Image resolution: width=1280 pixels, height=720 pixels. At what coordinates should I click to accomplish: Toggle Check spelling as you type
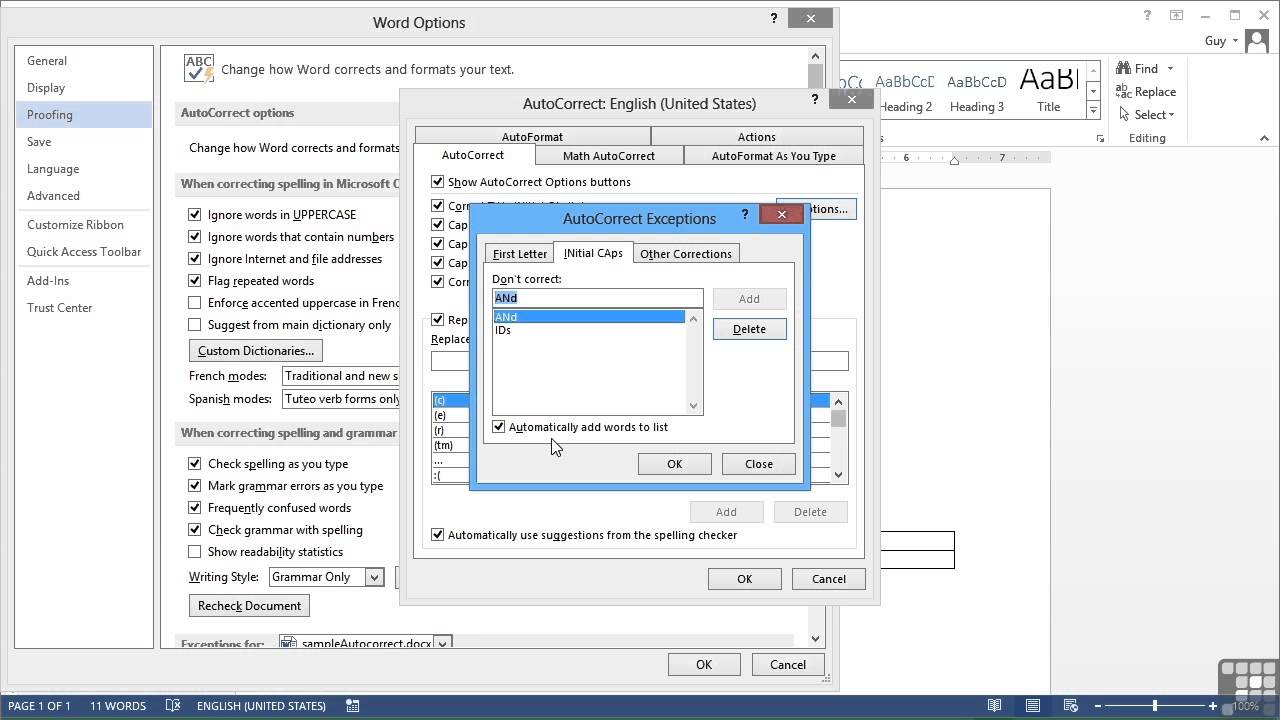[195, 463]
